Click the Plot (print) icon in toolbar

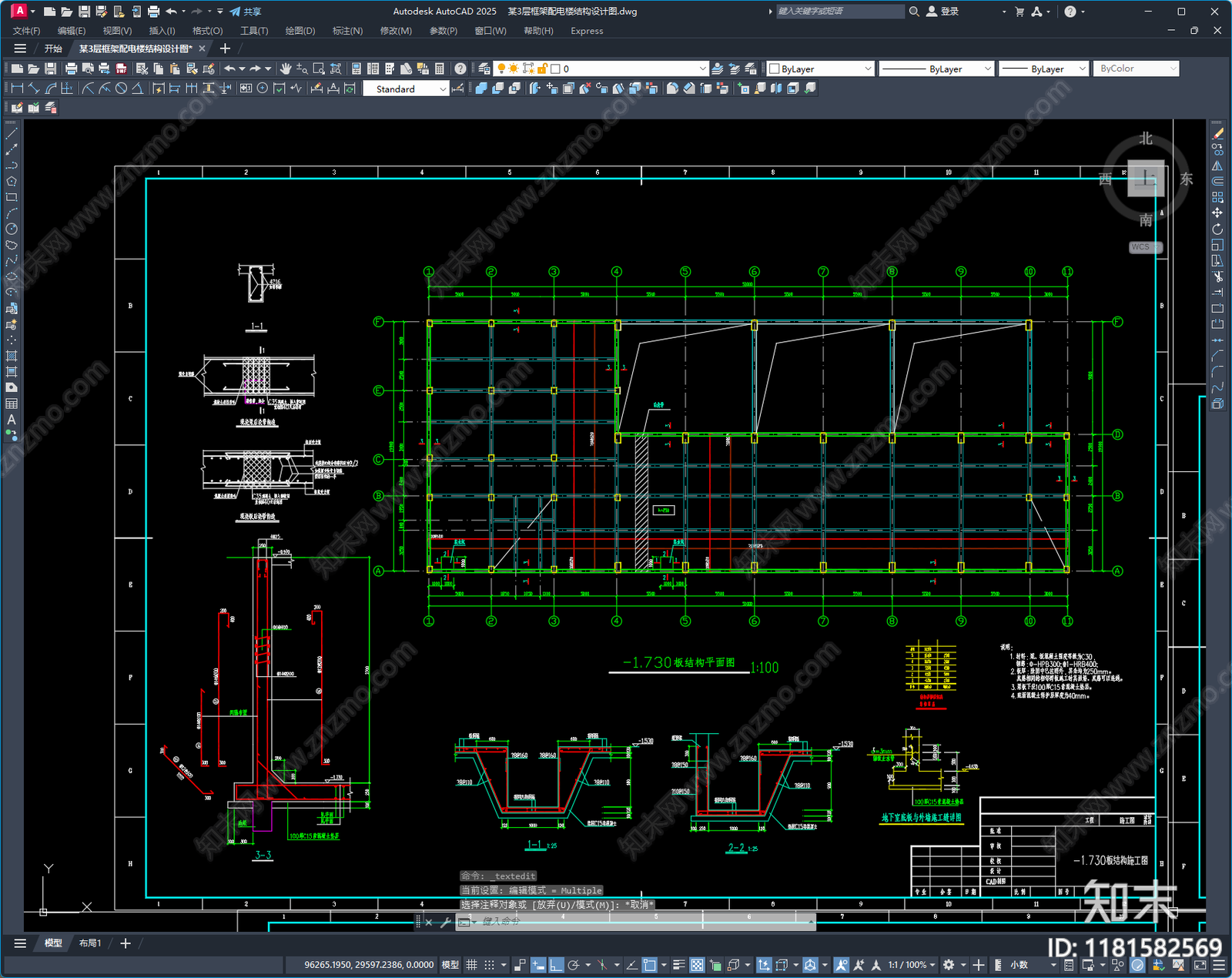click(71, 69)
